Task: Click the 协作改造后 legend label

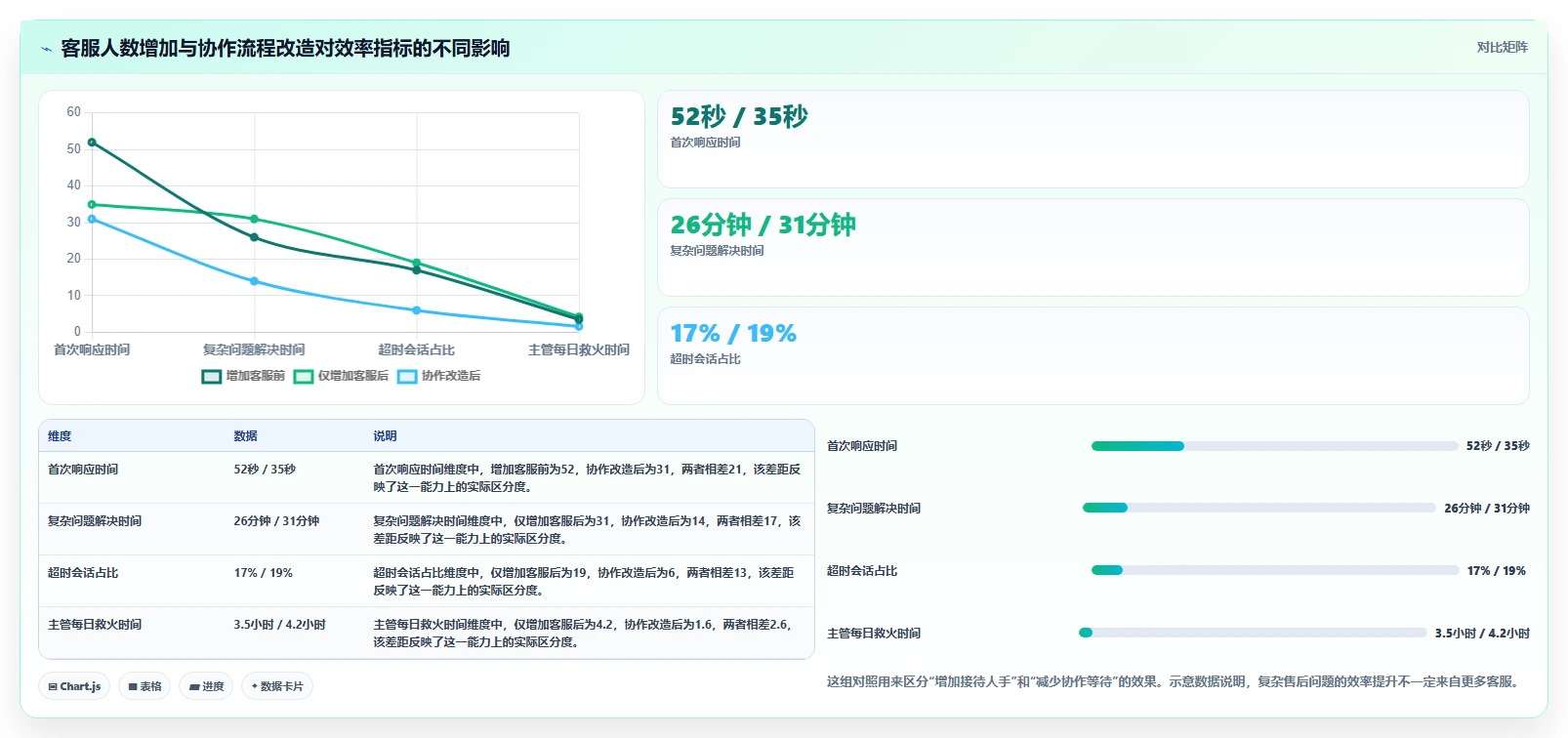Action: [x=451, y=376]
